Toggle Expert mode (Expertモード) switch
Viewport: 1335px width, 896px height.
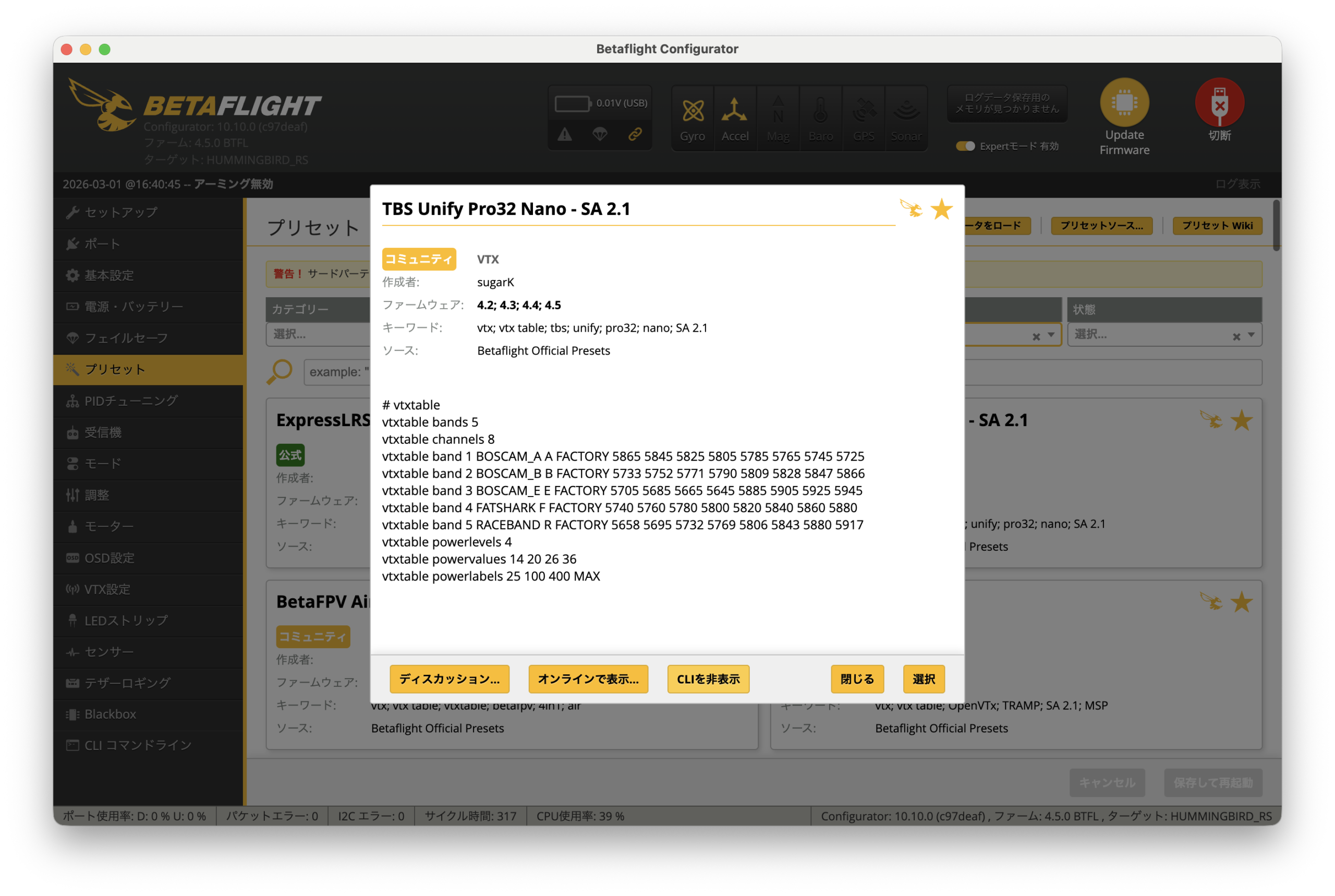point(965,146)
